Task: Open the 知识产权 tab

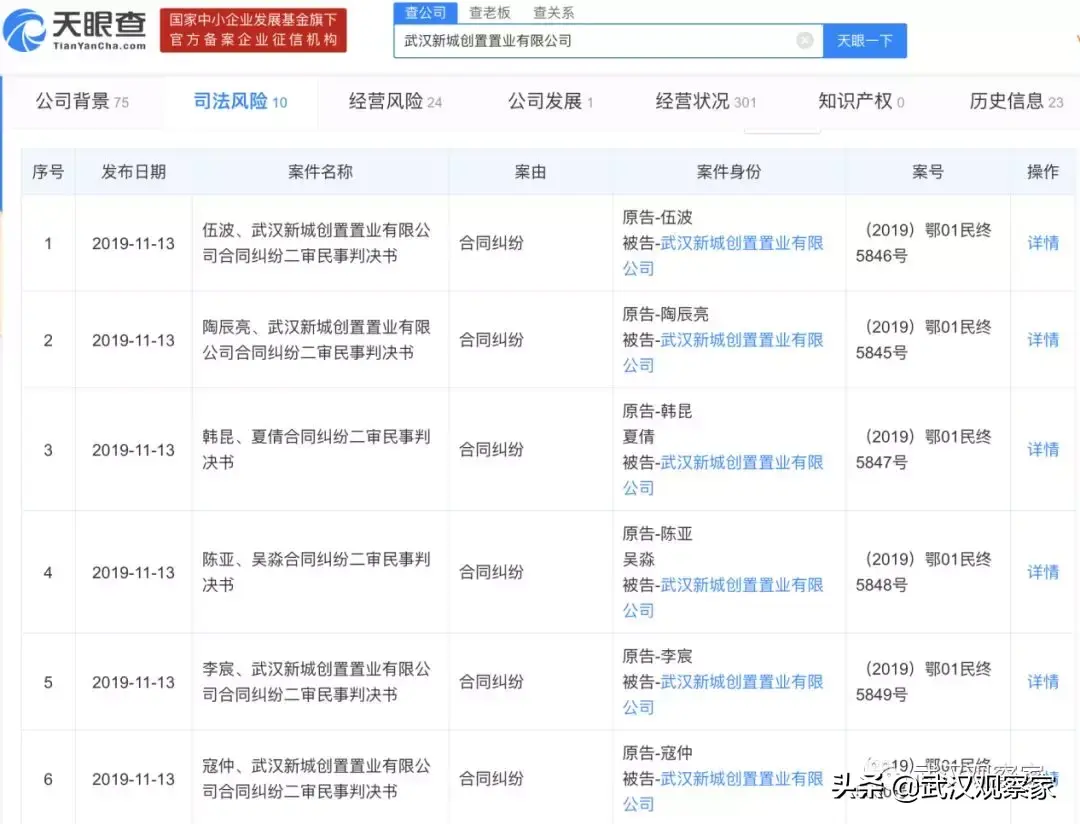Action: (x=861, y=101)
